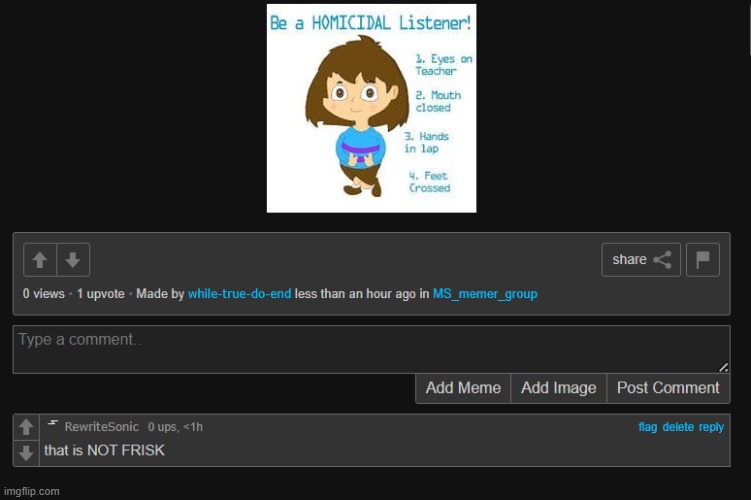This screenshot has width=751, height=500.
Task: Submit with the Post Comment button
Action: pos(668,388)
